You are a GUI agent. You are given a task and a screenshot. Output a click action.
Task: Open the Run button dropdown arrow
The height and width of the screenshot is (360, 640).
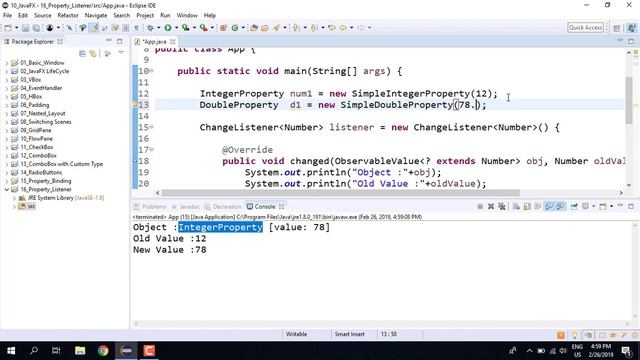click(176, 28)
